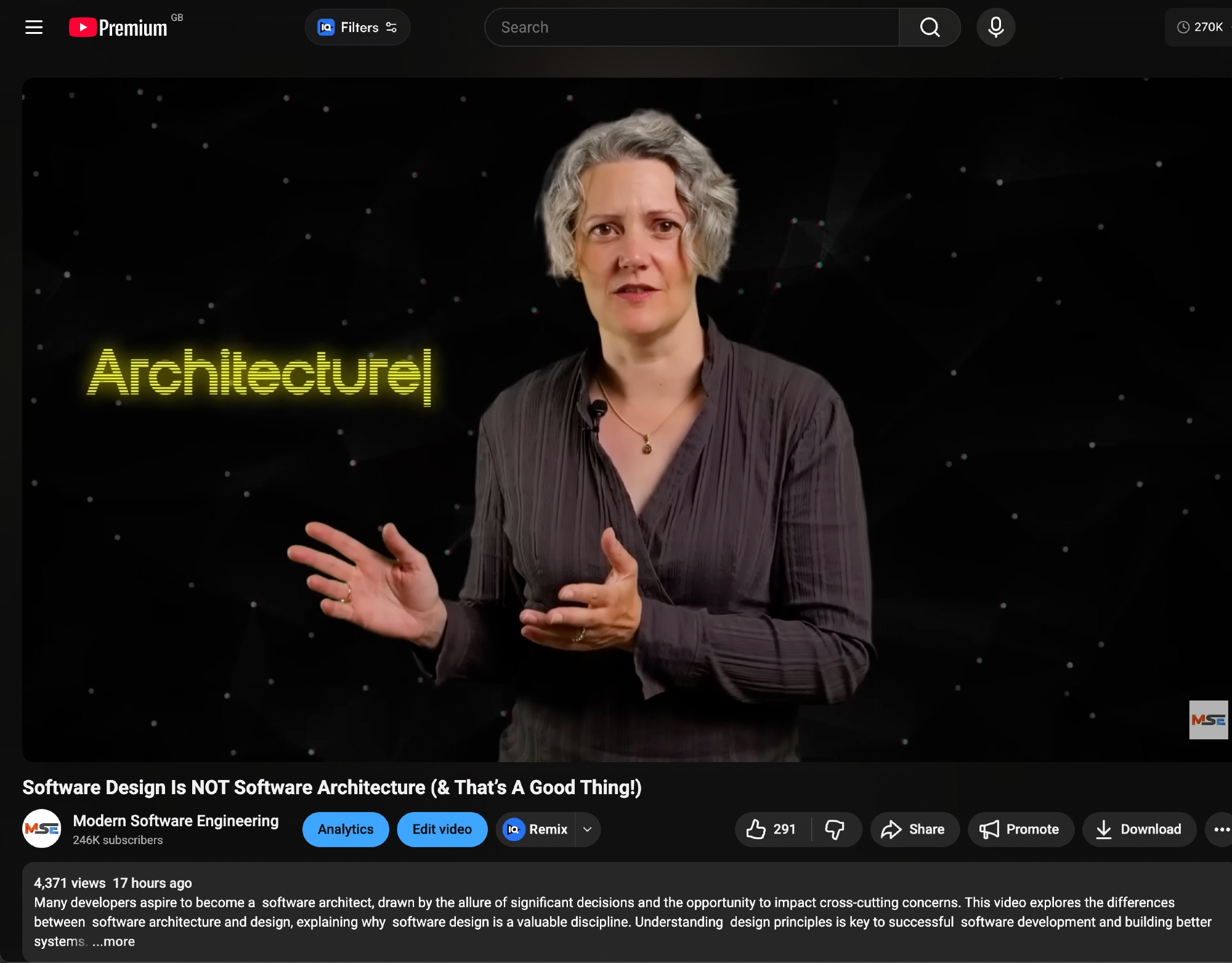Open the three-dot more actions menu
1232x963 pixels.
click(1221, 829)
